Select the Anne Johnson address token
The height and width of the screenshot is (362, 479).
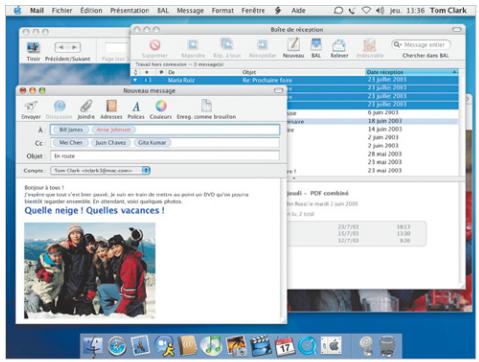[114, 130]
